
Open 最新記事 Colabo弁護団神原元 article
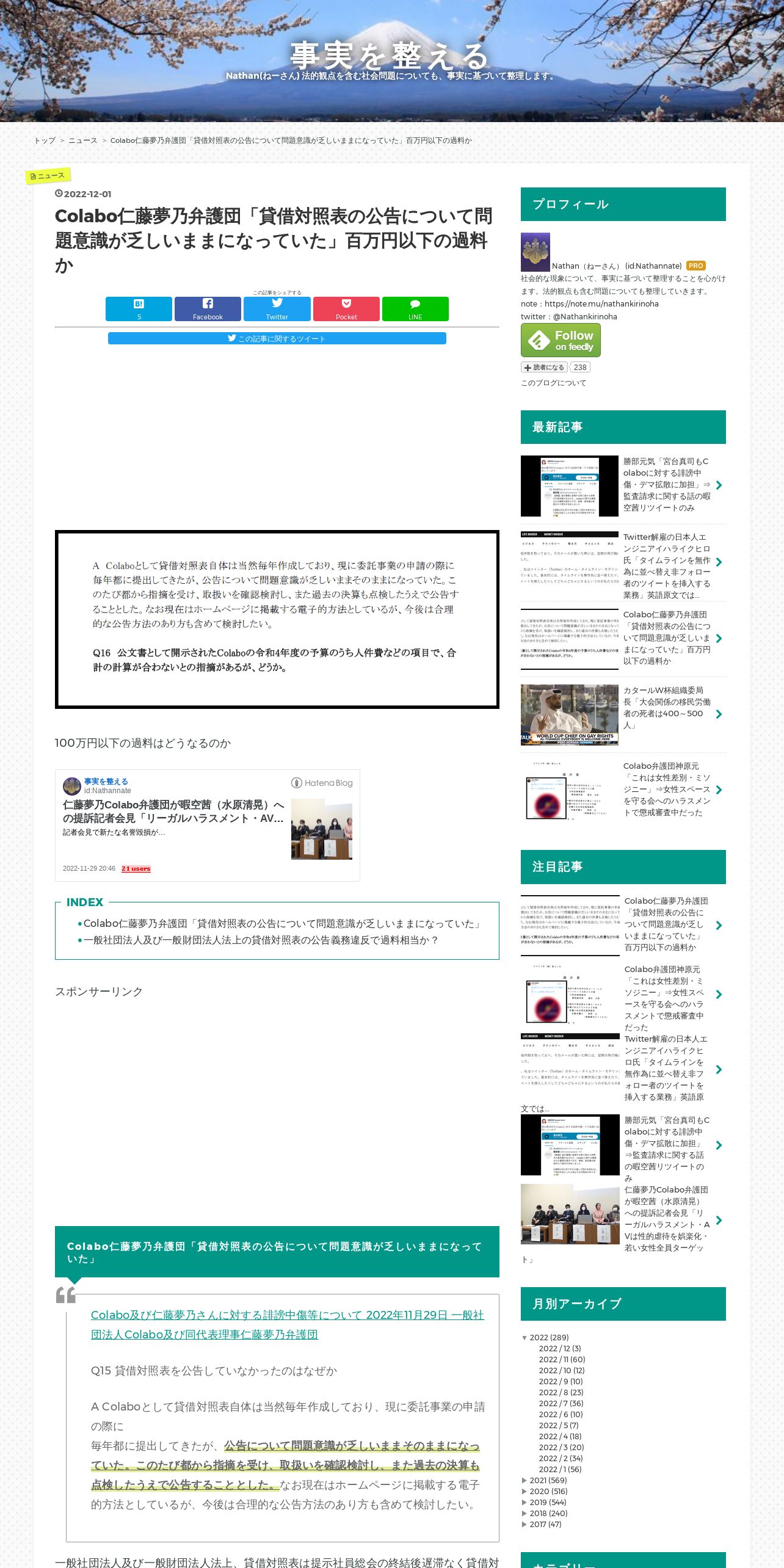tap(667, 789)
